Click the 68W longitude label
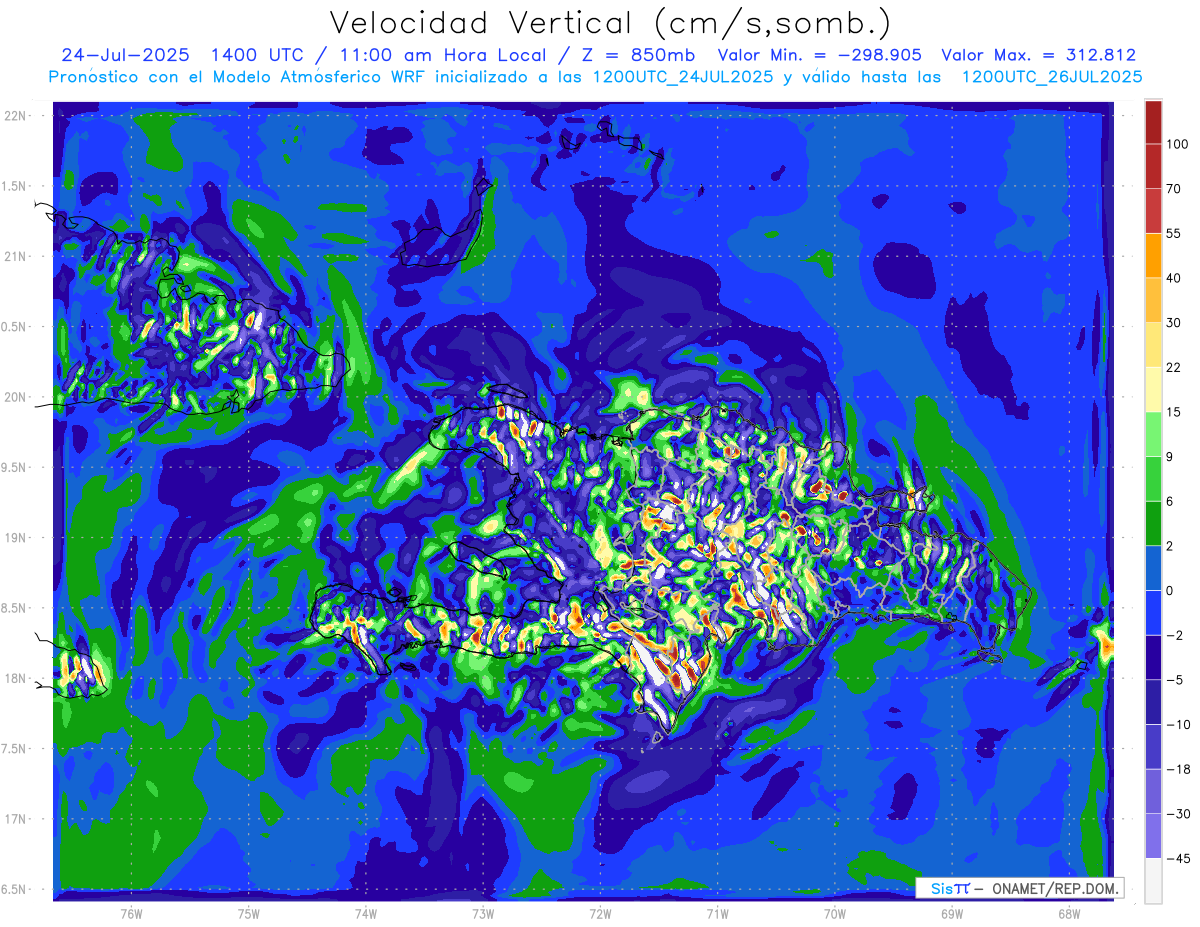This screenshot has height=927, width=1200. (1068, 914)
